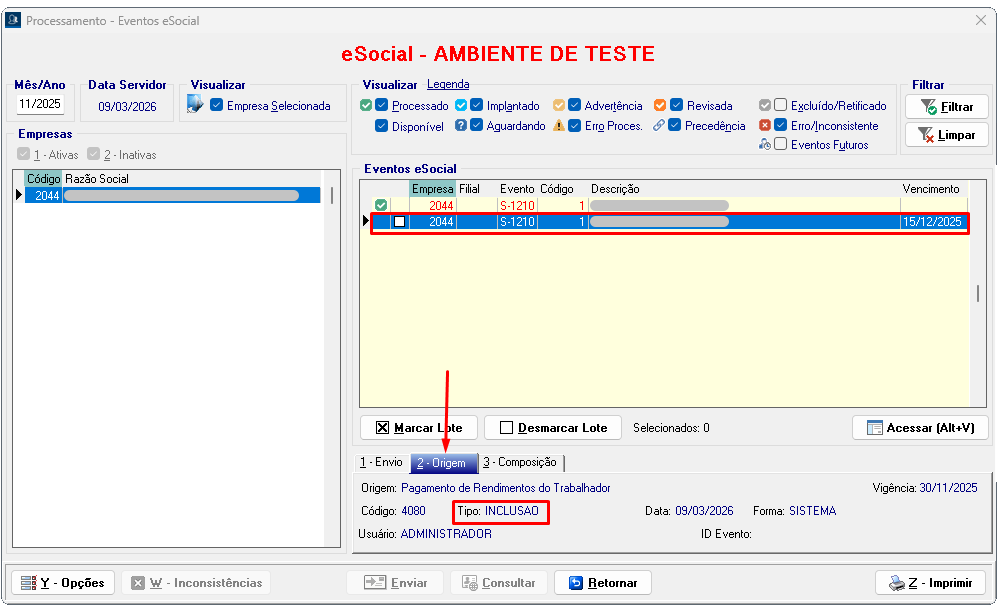Enable the Excluído/Retificado checkbox
The width and height of the screenshot is (997, 612).
click(x=780, y=105)
